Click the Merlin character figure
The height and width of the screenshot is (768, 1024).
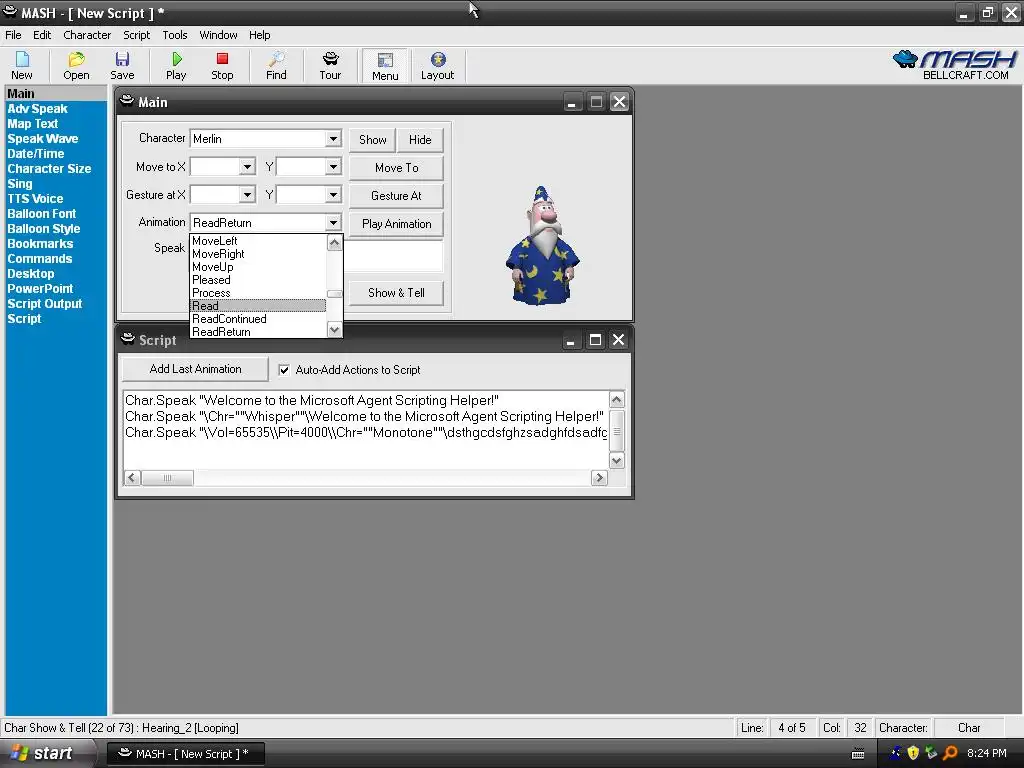pos(542,246)
